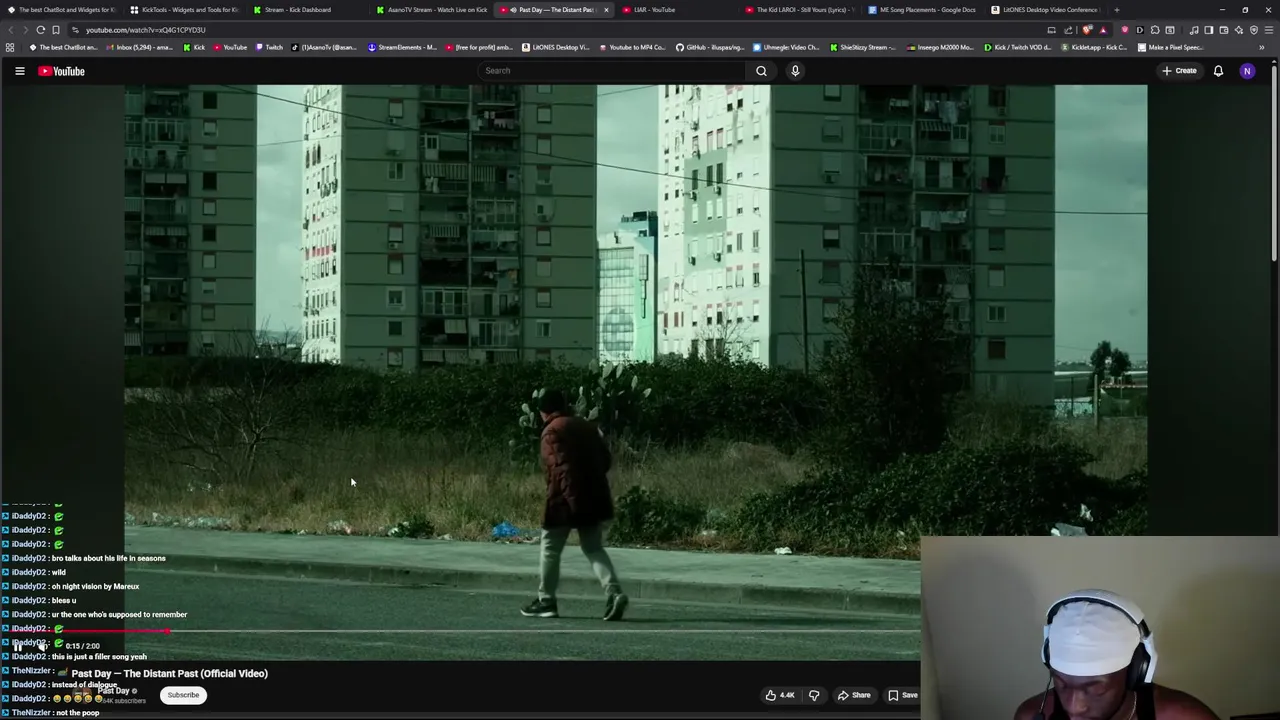The height and width of the screenshot is (720, 1280).
Task: Focus the YouTube search field
Action: point(612,71)
